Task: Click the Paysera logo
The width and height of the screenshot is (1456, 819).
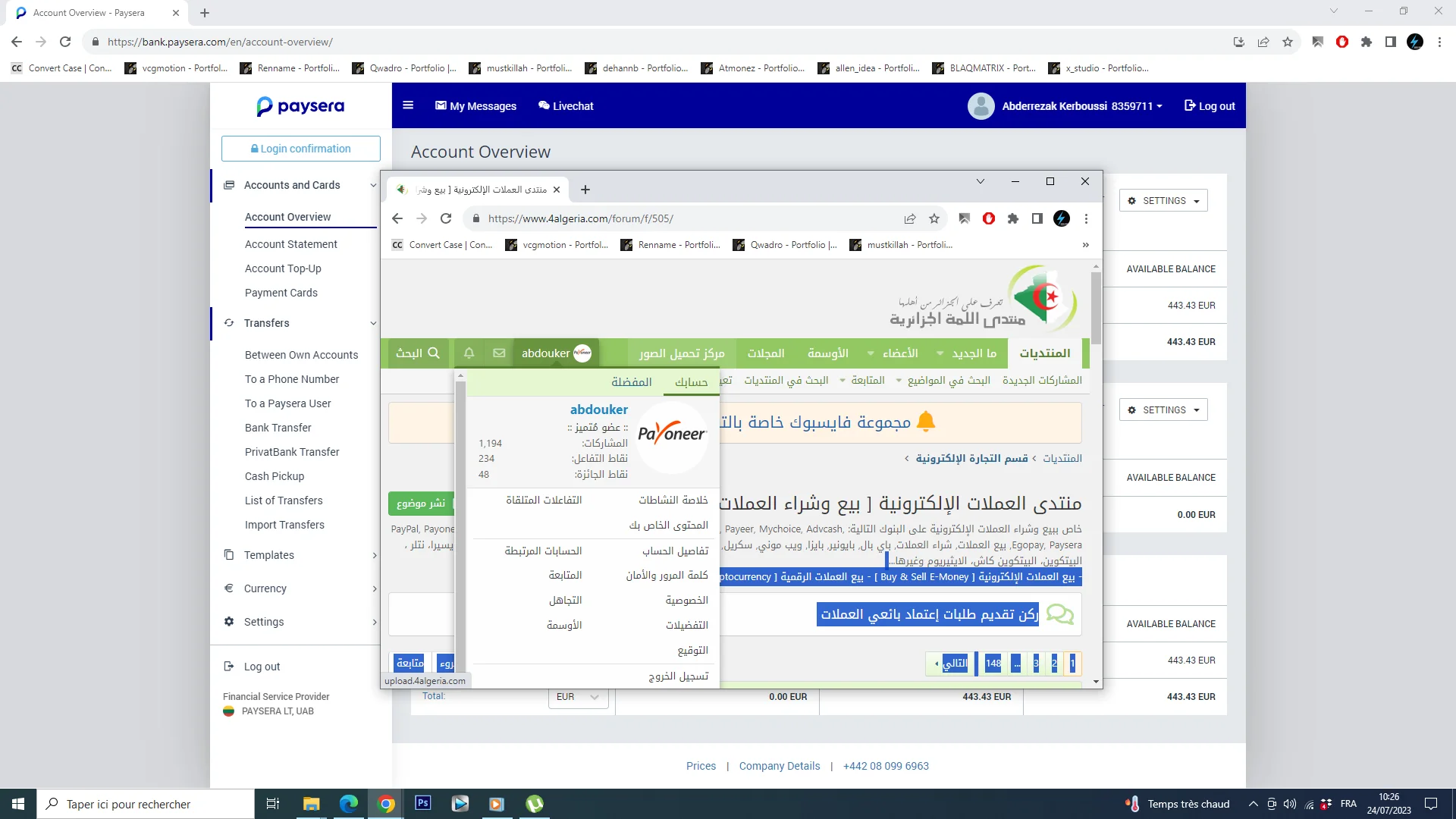Action: click(x=300, y=106)
